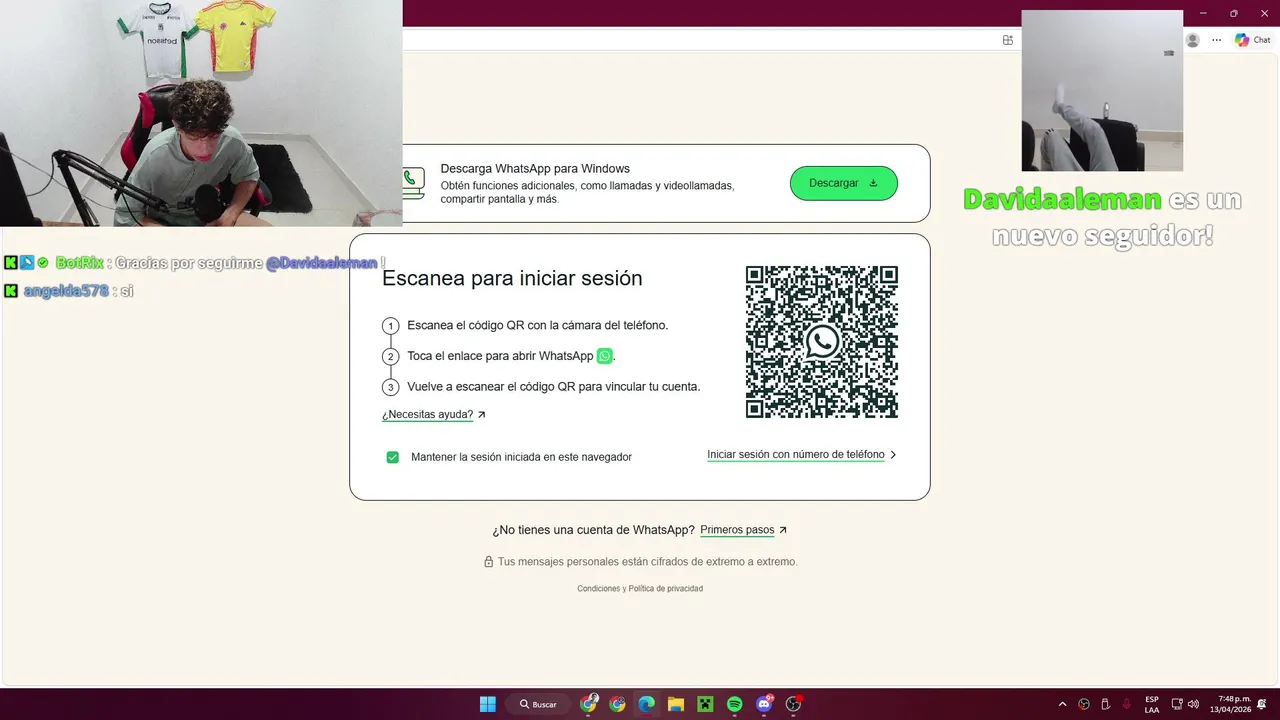Open the notifications bell icon
Screen dimensions: 1280x720
pos(1262,704)
